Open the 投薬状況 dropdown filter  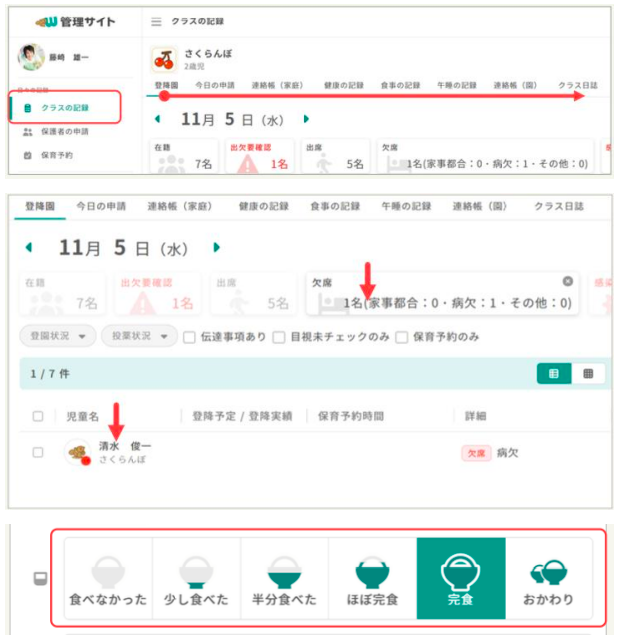(x=139, y=336)
